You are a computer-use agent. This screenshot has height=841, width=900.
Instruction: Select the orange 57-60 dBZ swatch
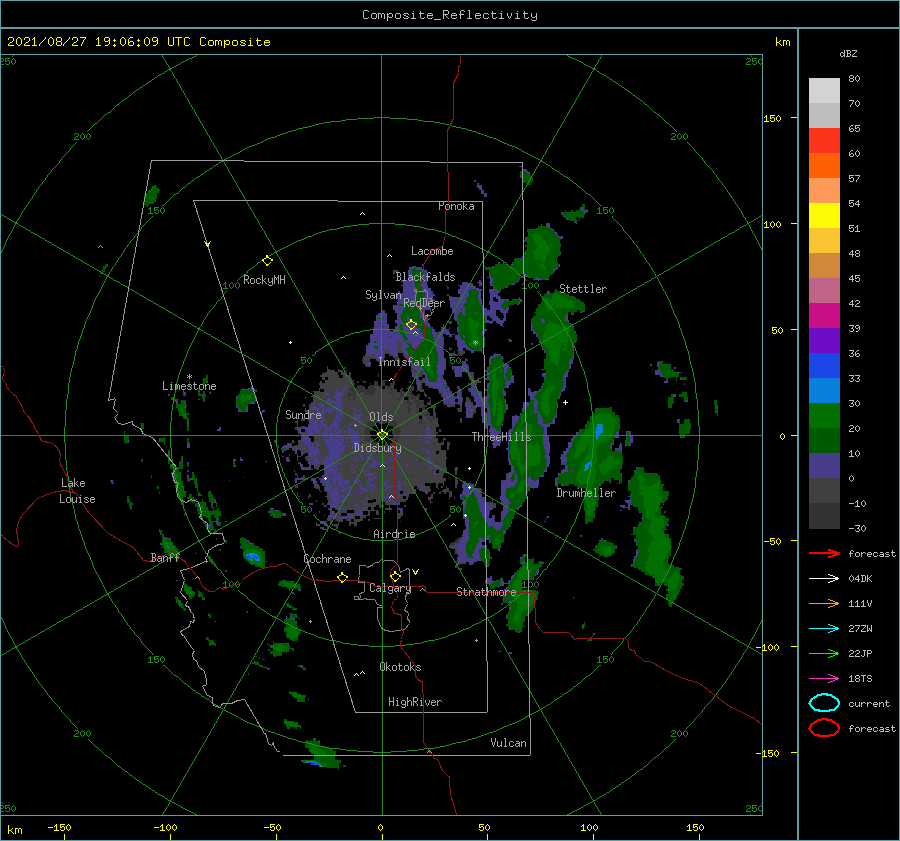[824, 166]
